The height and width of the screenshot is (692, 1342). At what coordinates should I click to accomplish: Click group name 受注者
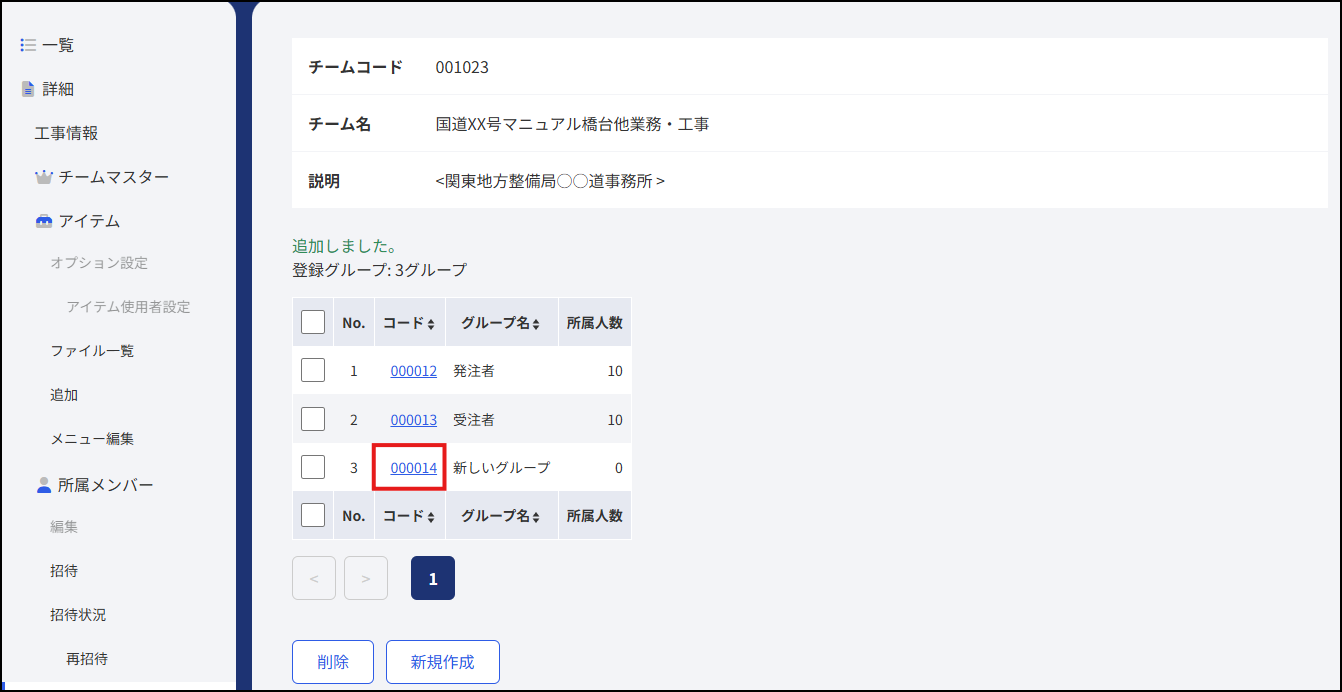pos(474,420)
